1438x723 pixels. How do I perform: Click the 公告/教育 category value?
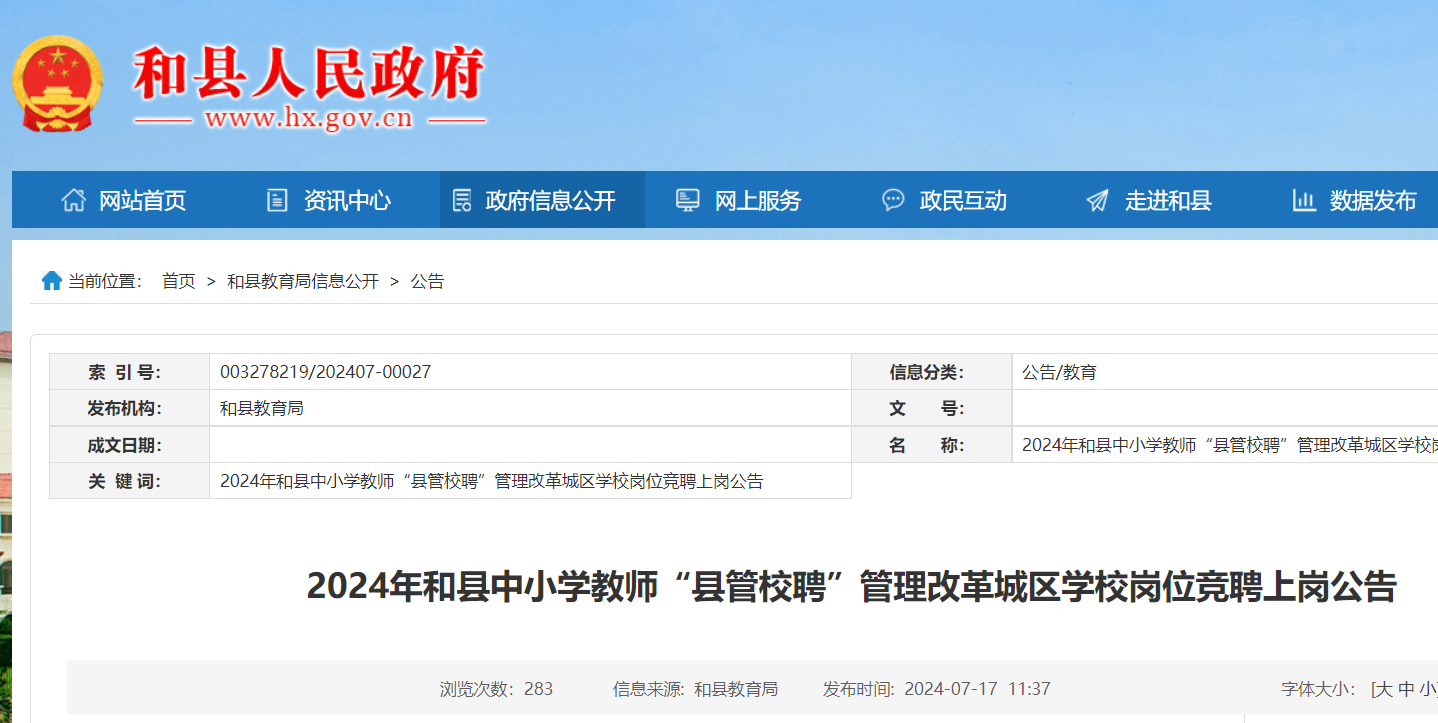pos(1059,372)
